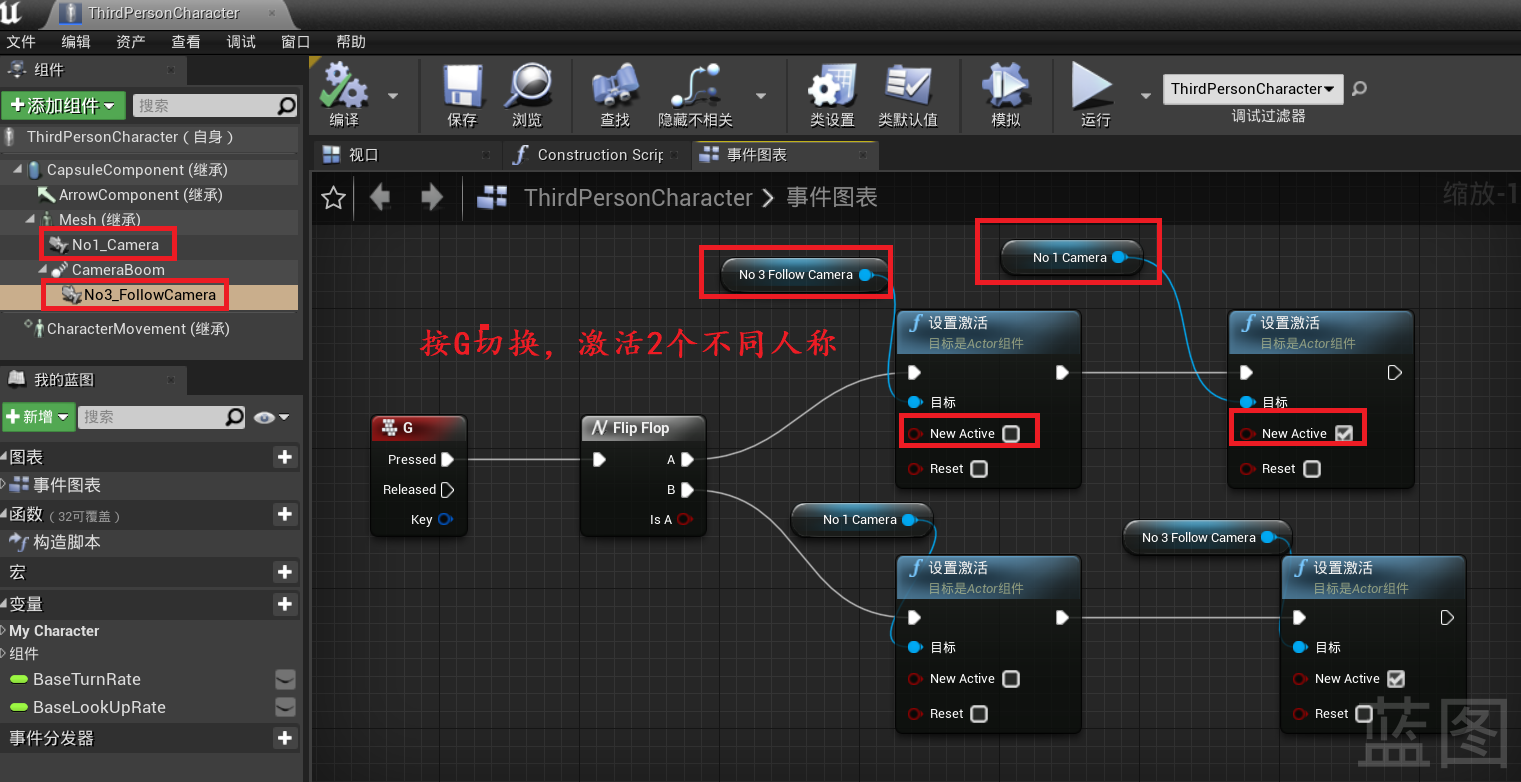The height and width of the screenshot is (782, 1521).
Task: Open Class Defaults (类默认值) icon
Action: [908, 87]
